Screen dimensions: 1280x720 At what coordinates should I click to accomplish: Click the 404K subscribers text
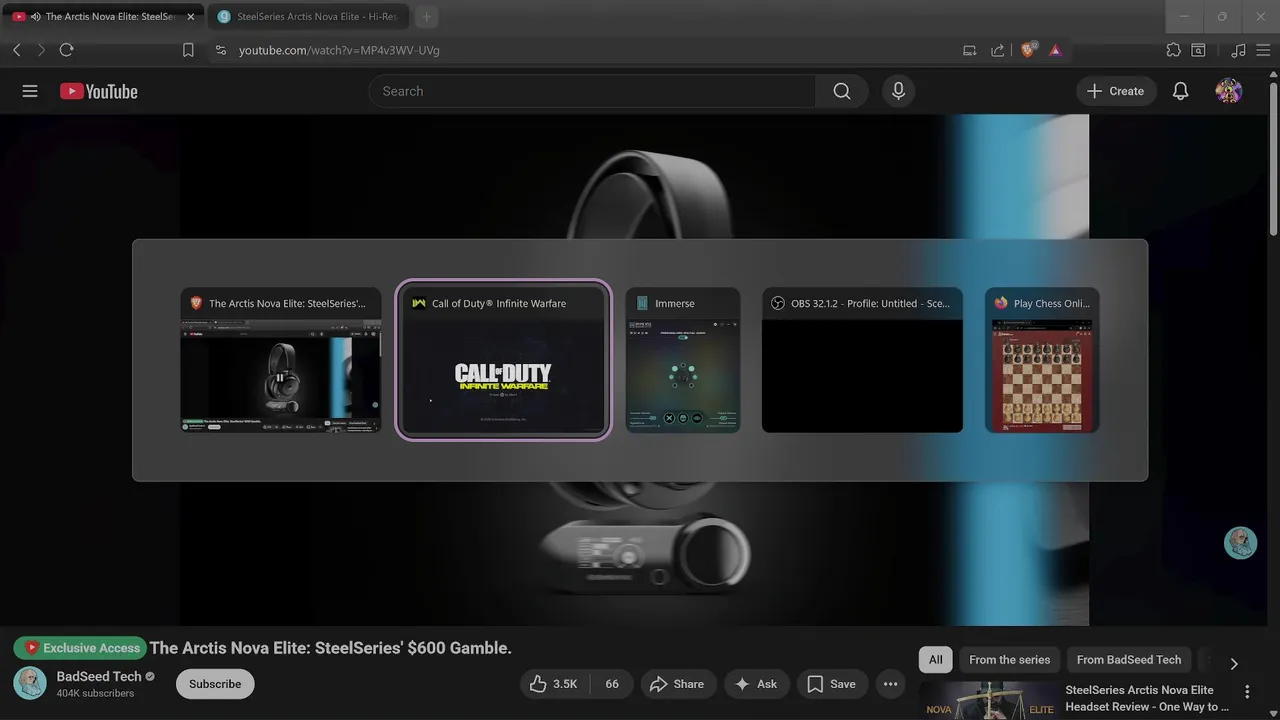(x=95, y=693)
